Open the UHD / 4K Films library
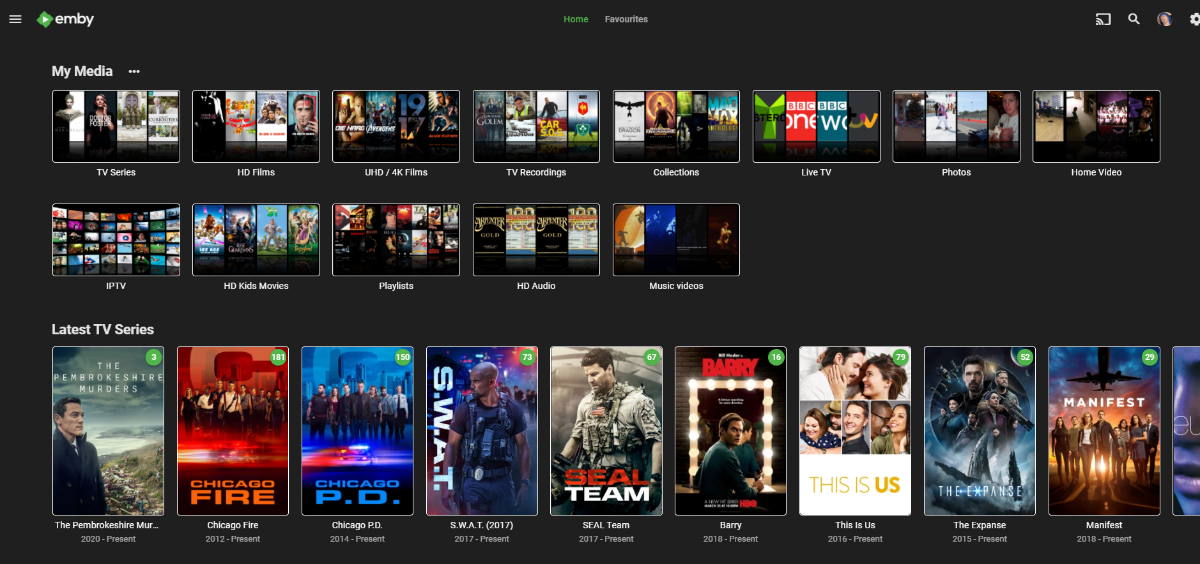Screen dimensions: 1200x564 point(396,126)
